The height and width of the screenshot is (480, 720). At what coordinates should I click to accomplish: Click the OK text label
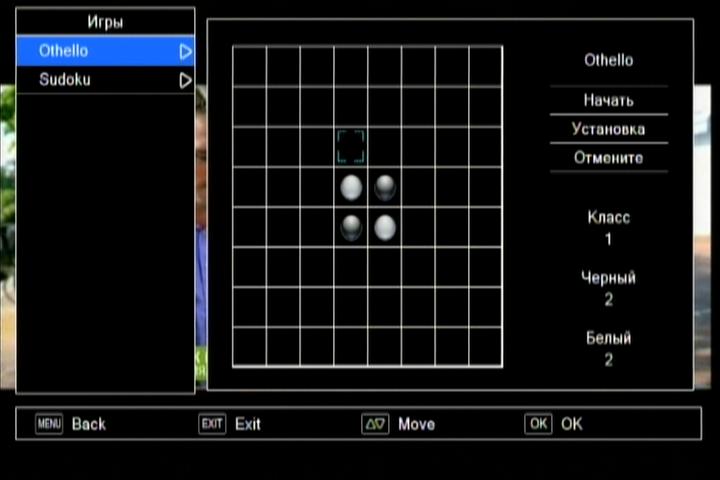click(x=572, y=424)
